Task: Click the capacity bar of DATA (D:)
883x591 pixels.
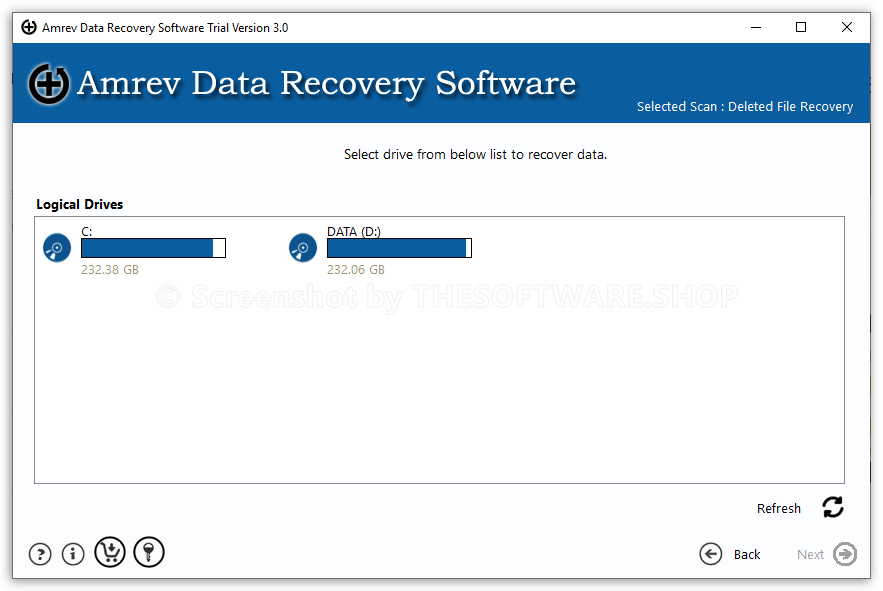Action: [x=399, y=247]
